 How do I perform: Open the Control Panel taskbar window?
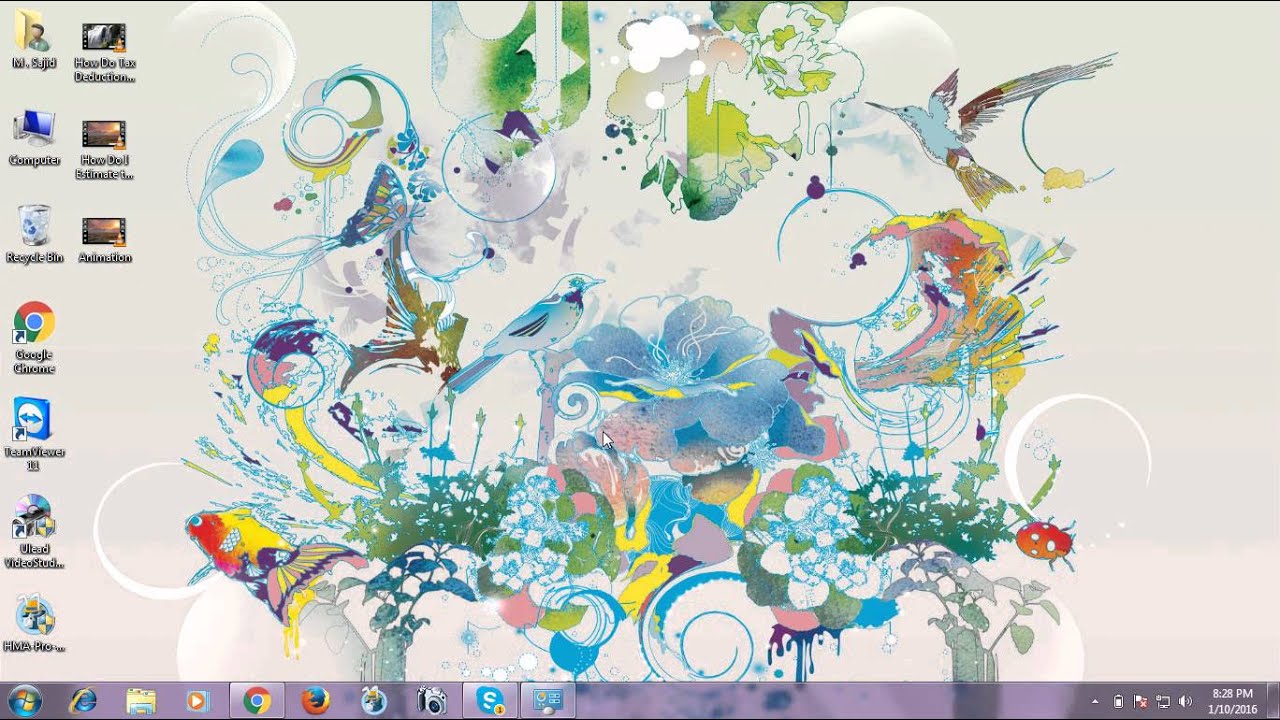coord(548,701)
